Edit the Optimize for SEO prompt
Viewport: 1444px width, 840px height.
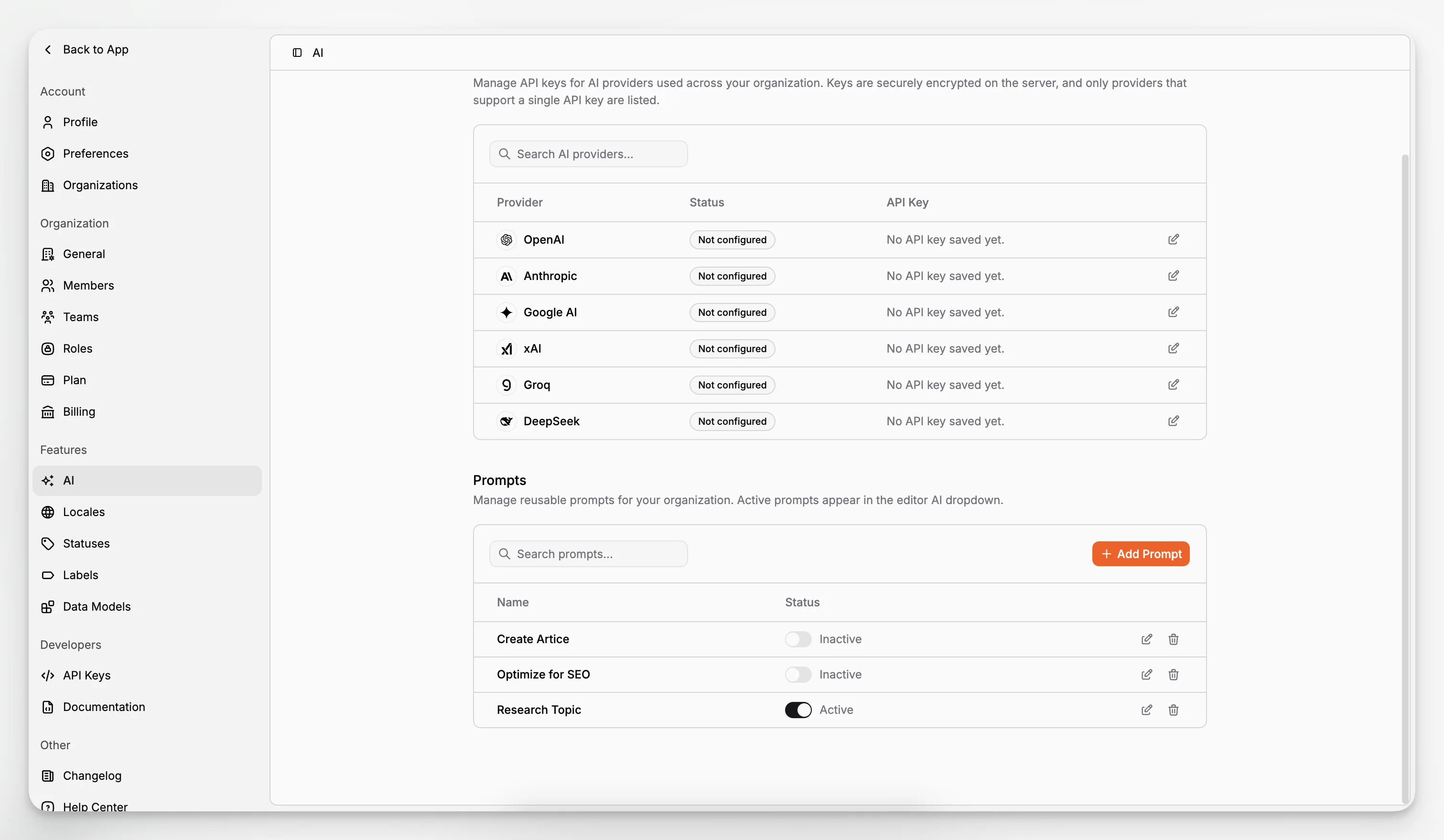click(x=1146, y=674)
